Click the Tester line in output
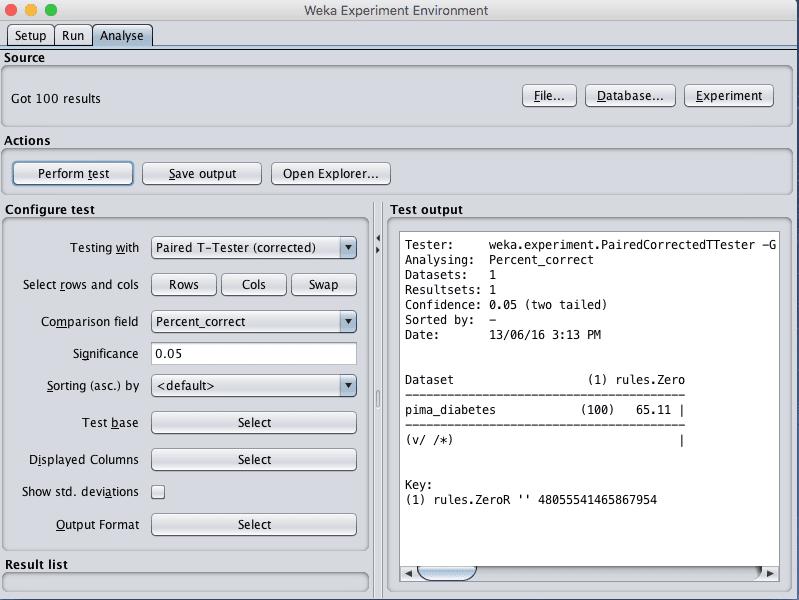Screen dimensions: 799x600 coord(590,245)
